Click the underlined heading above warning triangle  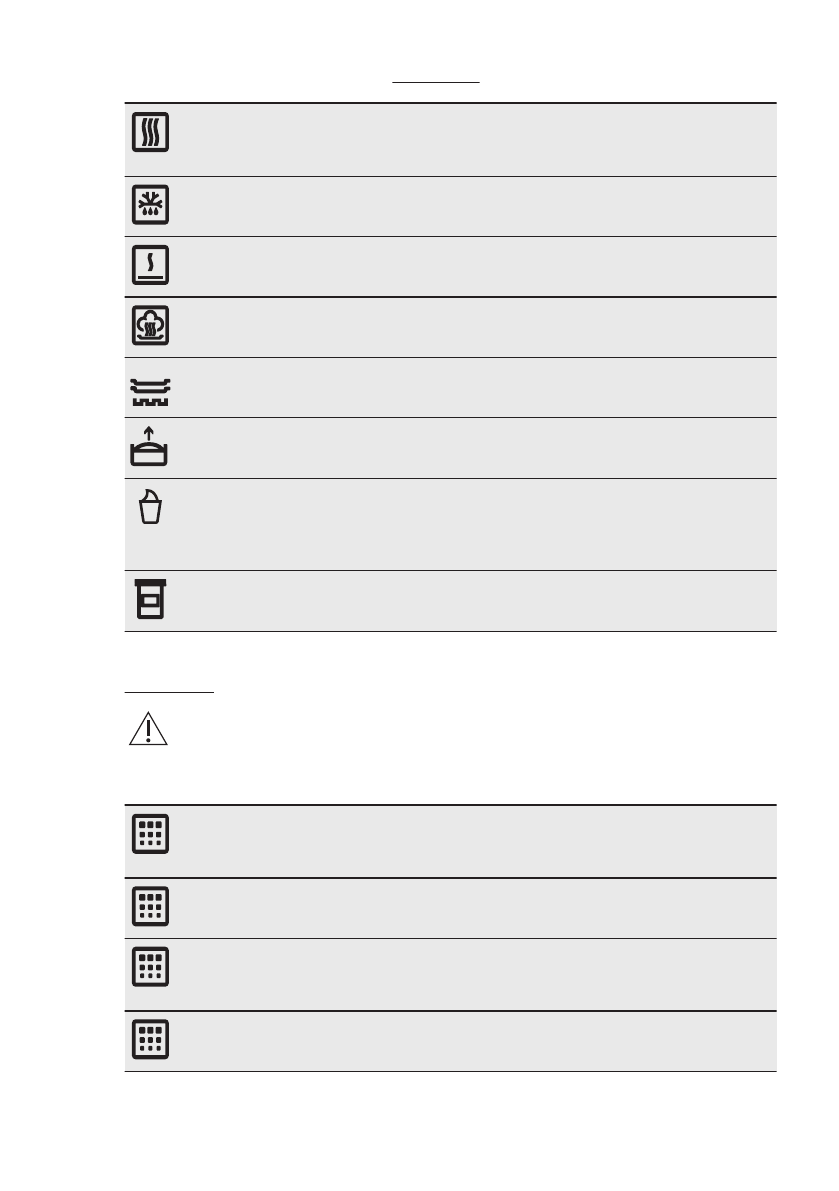click(x=170, y=690)
